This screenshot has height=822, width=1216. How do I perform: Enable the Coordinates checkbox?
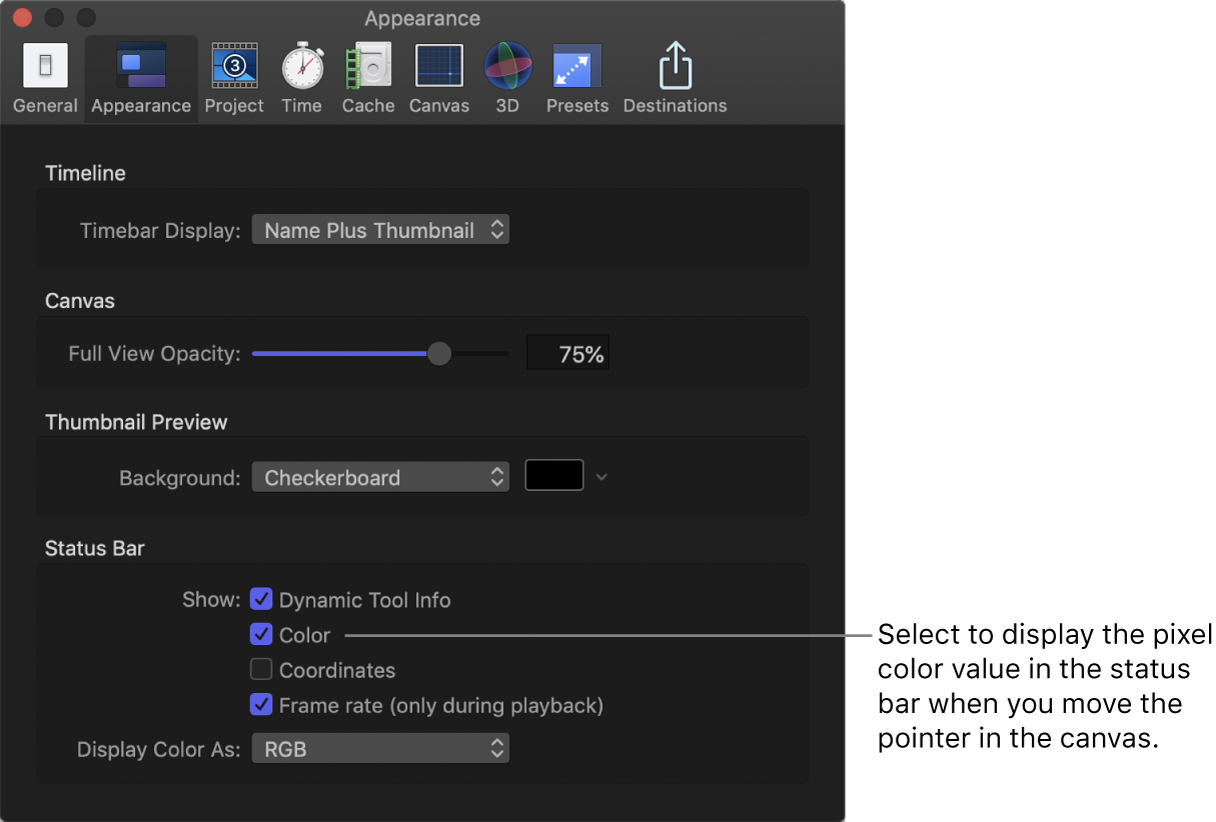(x=261, y=670)
